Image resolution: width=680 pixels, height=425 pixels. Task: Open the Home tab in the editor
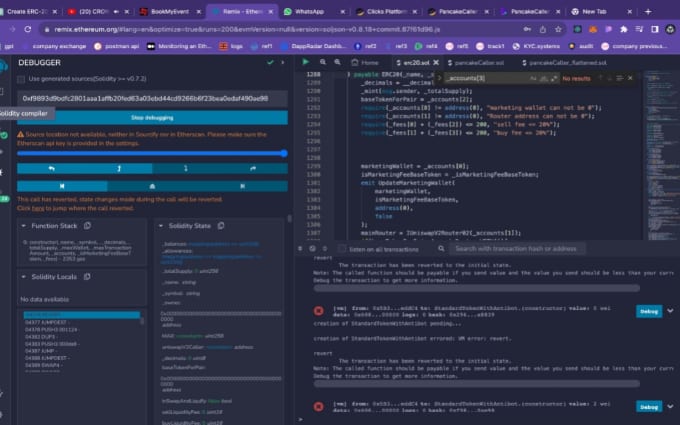365,62
